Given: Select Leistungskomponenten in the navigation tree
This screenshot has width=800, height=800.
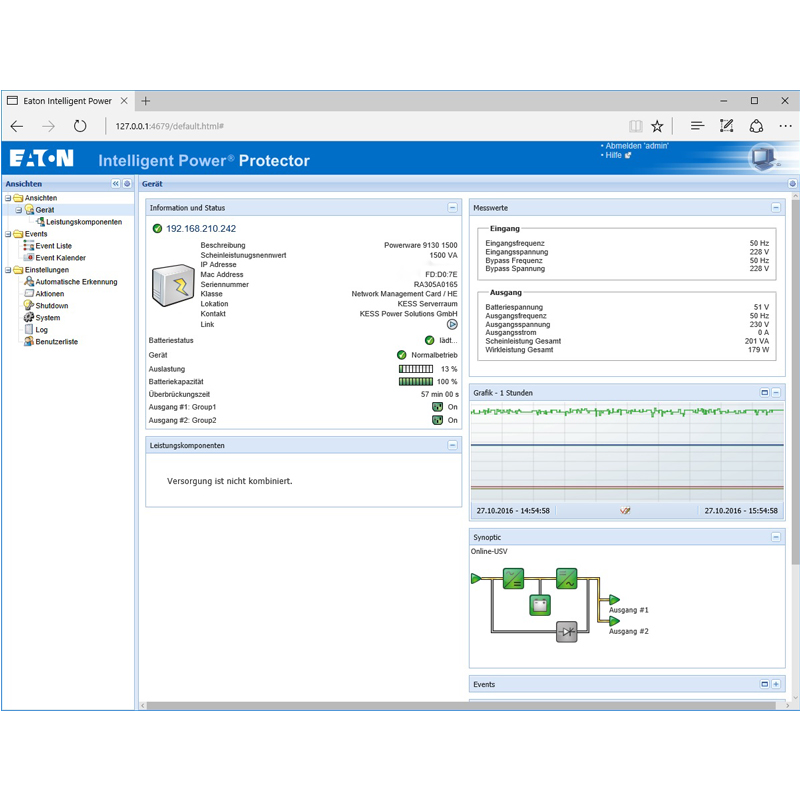Looking at the screenshot, I should click(x=85, y=221).
